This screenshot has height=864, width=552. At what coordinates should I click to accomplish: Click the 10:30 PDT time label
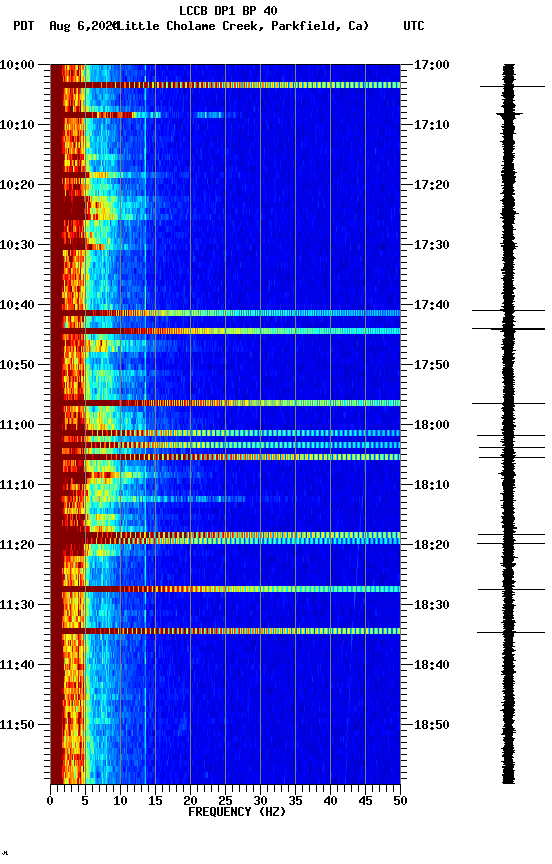[17, 245]
